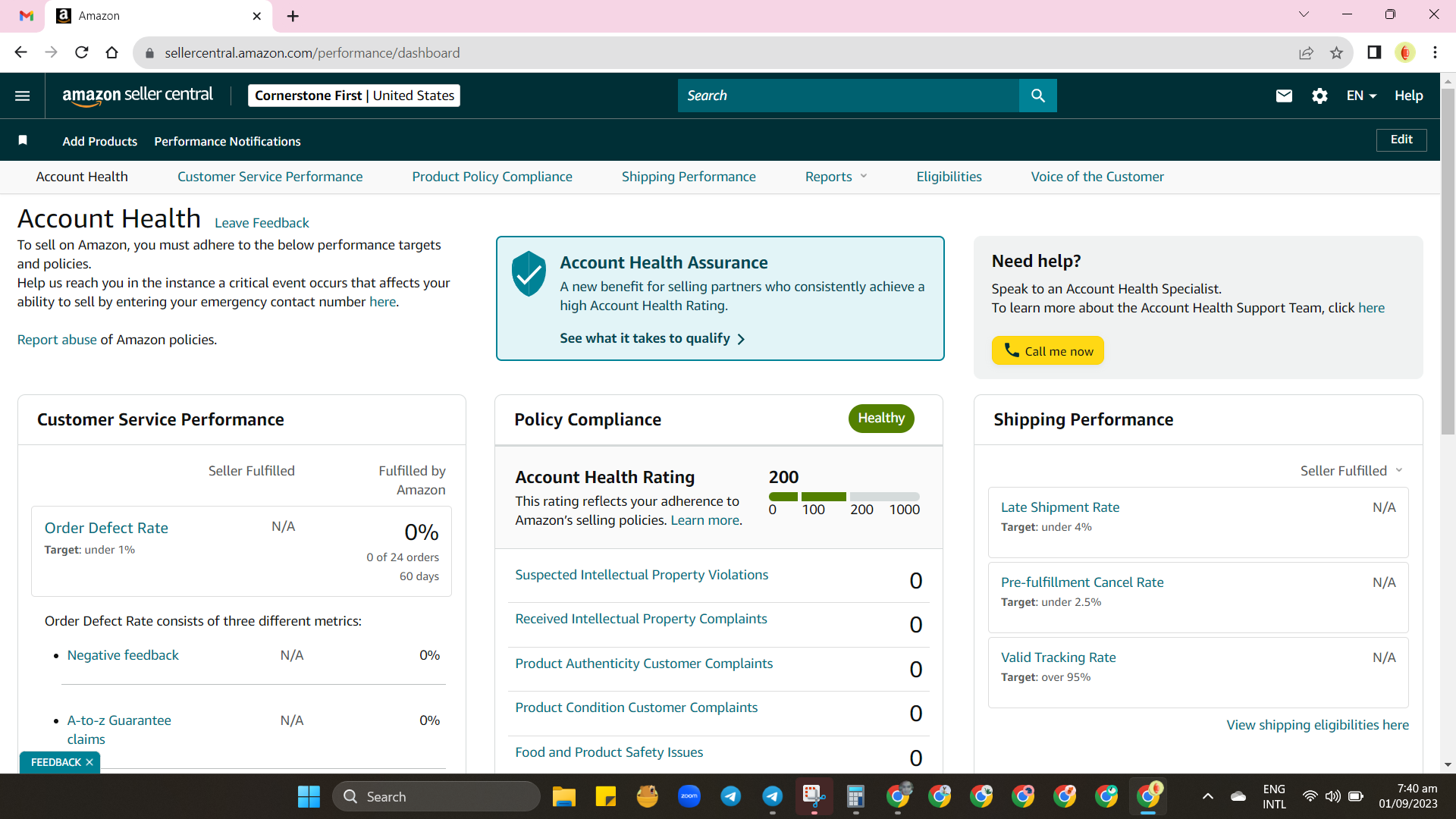
Task: Click the Leave Feedback link
Action: [x=262, y=223]
